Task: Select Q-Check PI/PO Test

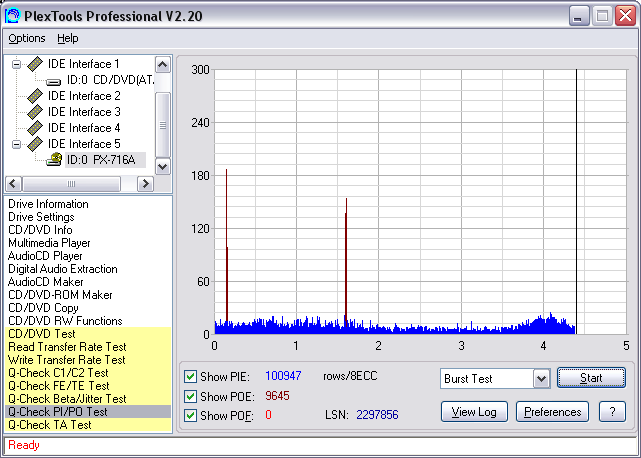Action: pyautogui.click(x=88, y=412)
